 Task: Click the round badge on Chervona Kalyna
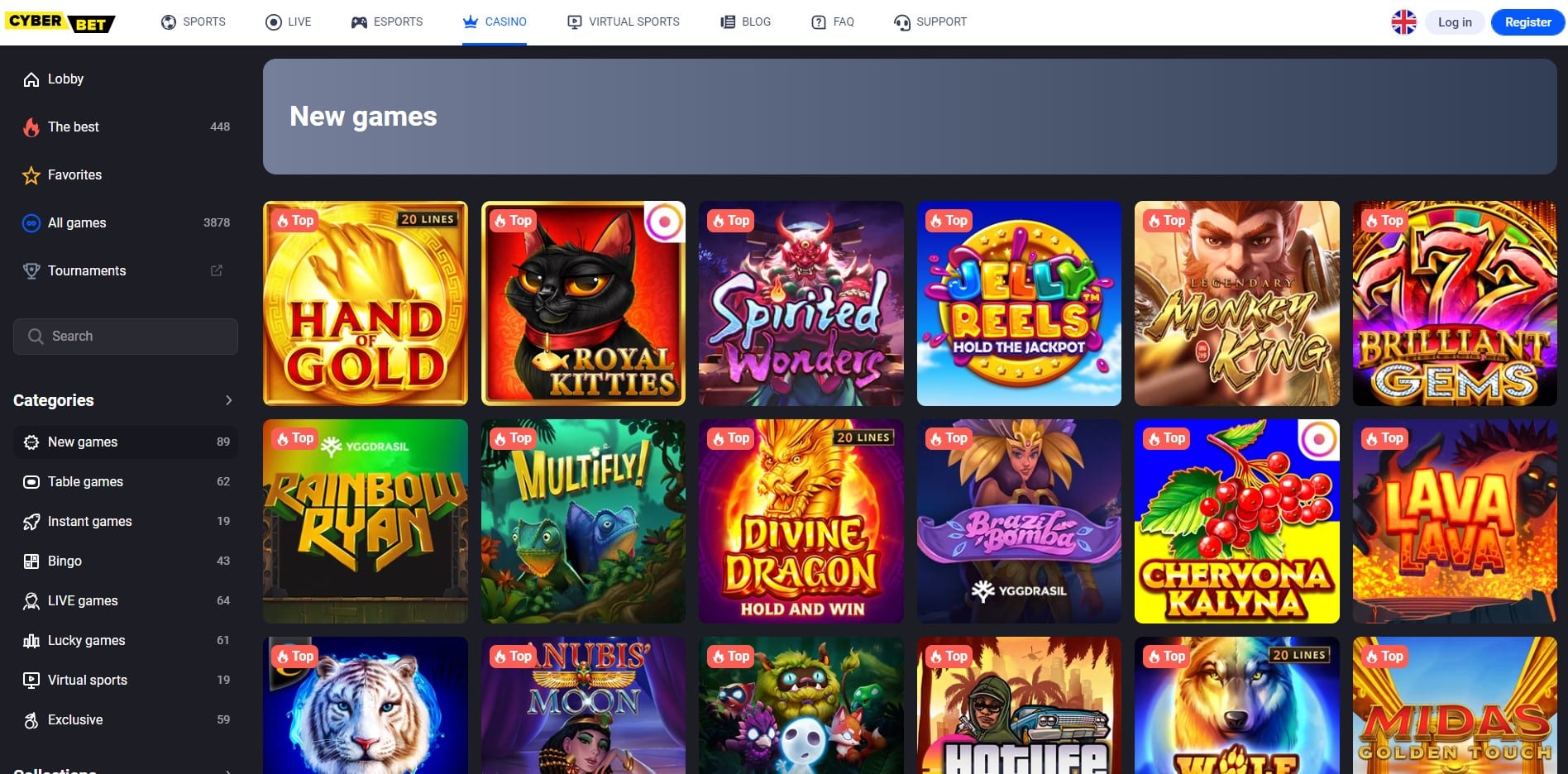point(1318,439)
